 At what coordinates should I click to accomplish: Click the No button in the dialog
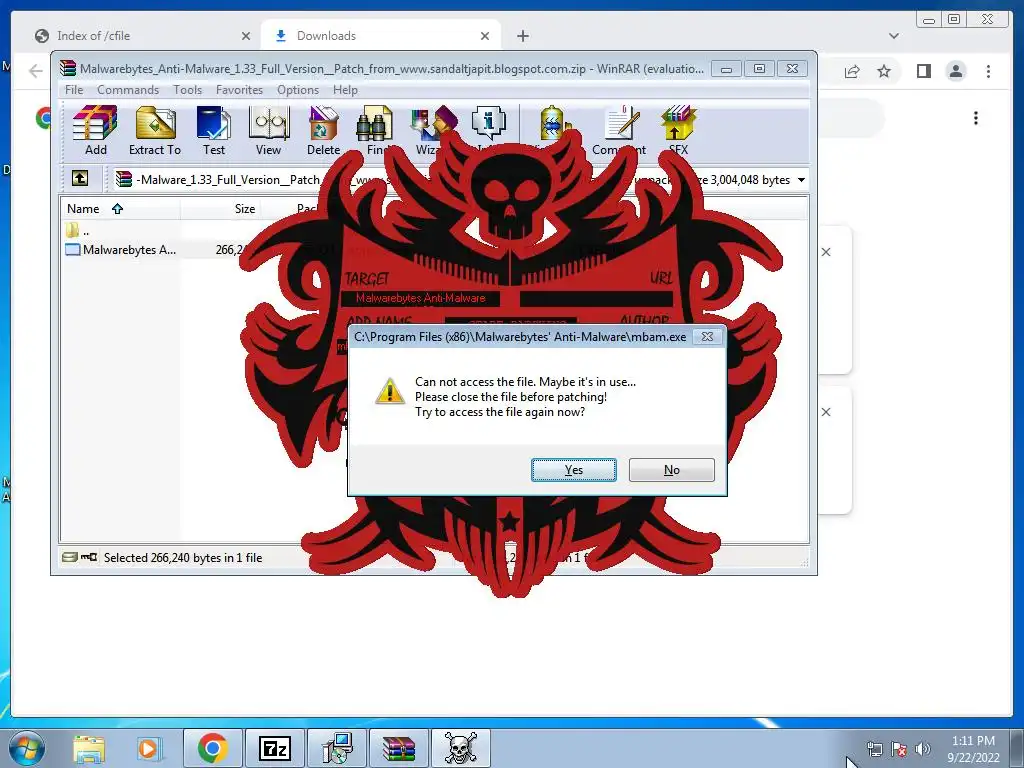671,470
